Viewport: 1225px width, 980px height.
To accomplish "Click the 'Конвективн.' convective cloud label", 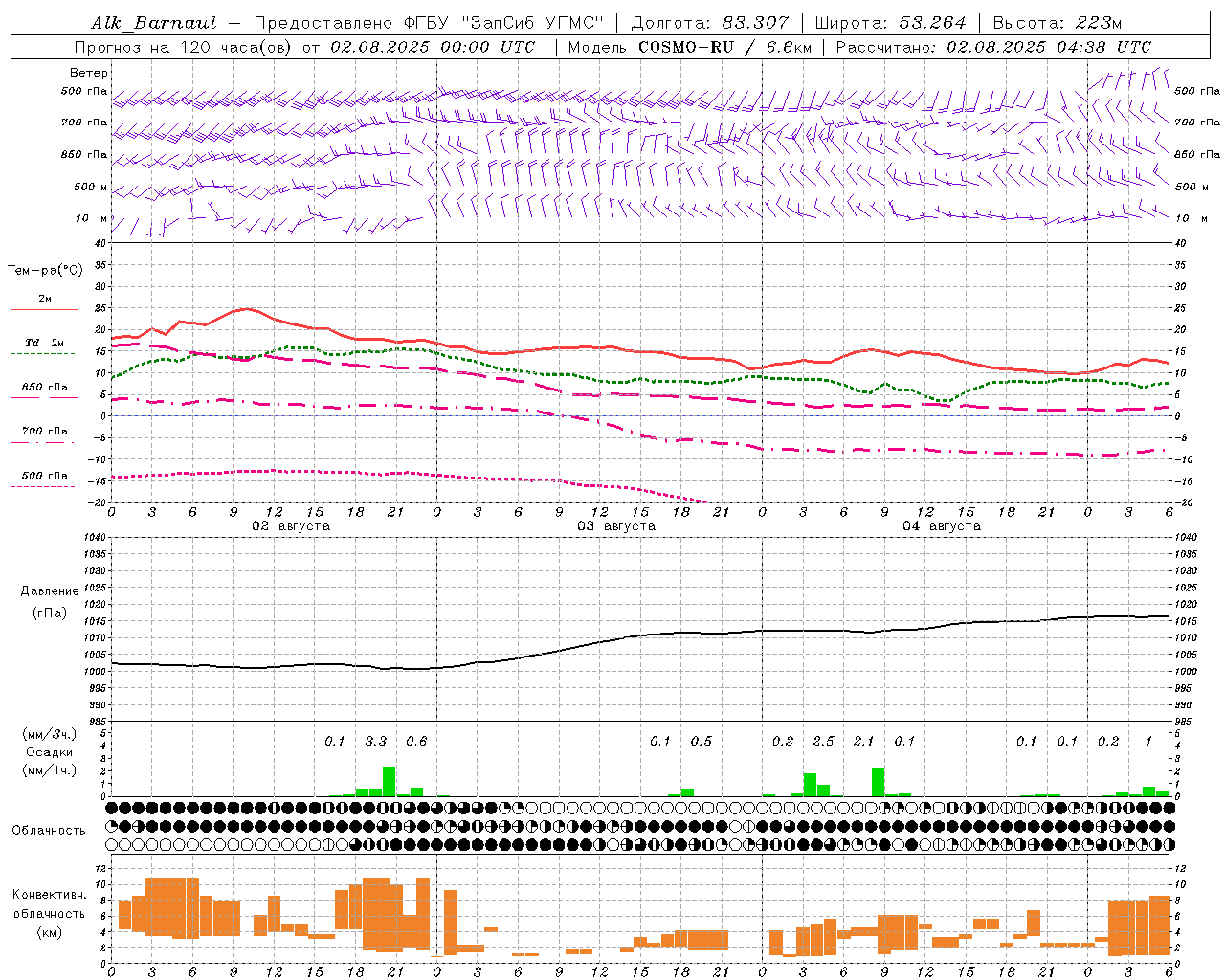I will [49, 895].
